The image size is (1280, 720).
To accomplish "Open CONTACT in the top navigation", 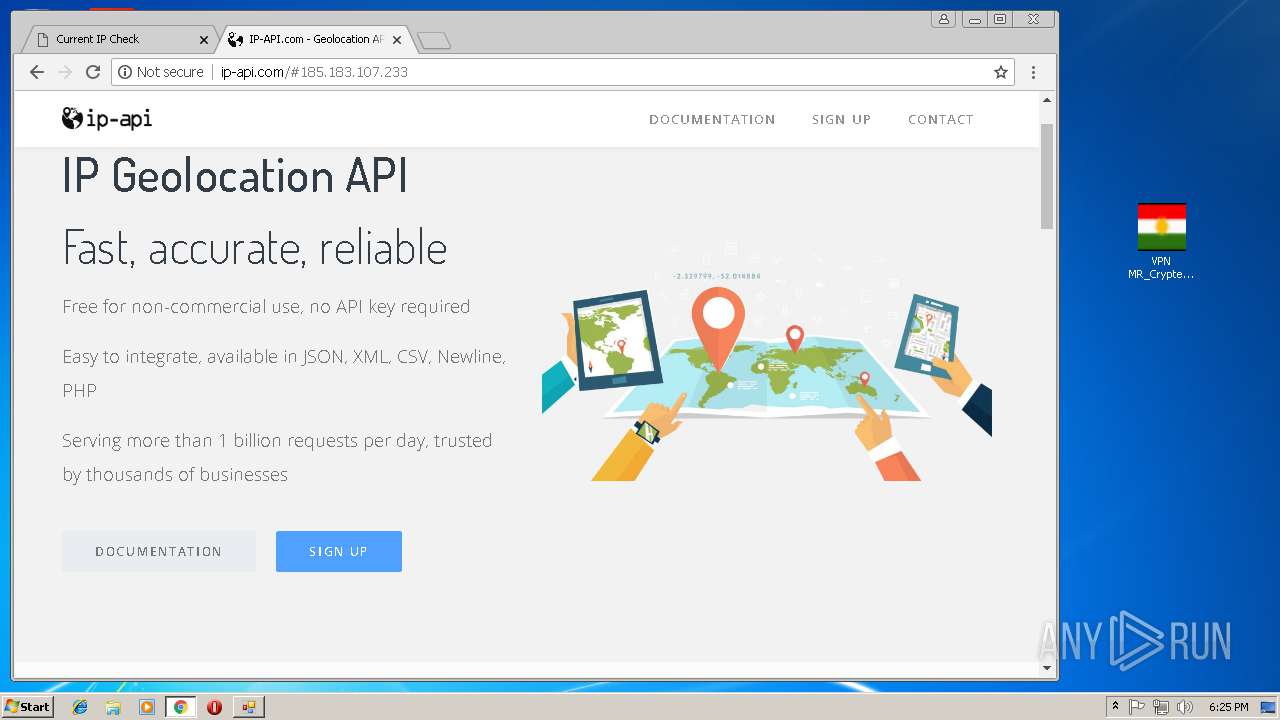I will tap(940, 119).
